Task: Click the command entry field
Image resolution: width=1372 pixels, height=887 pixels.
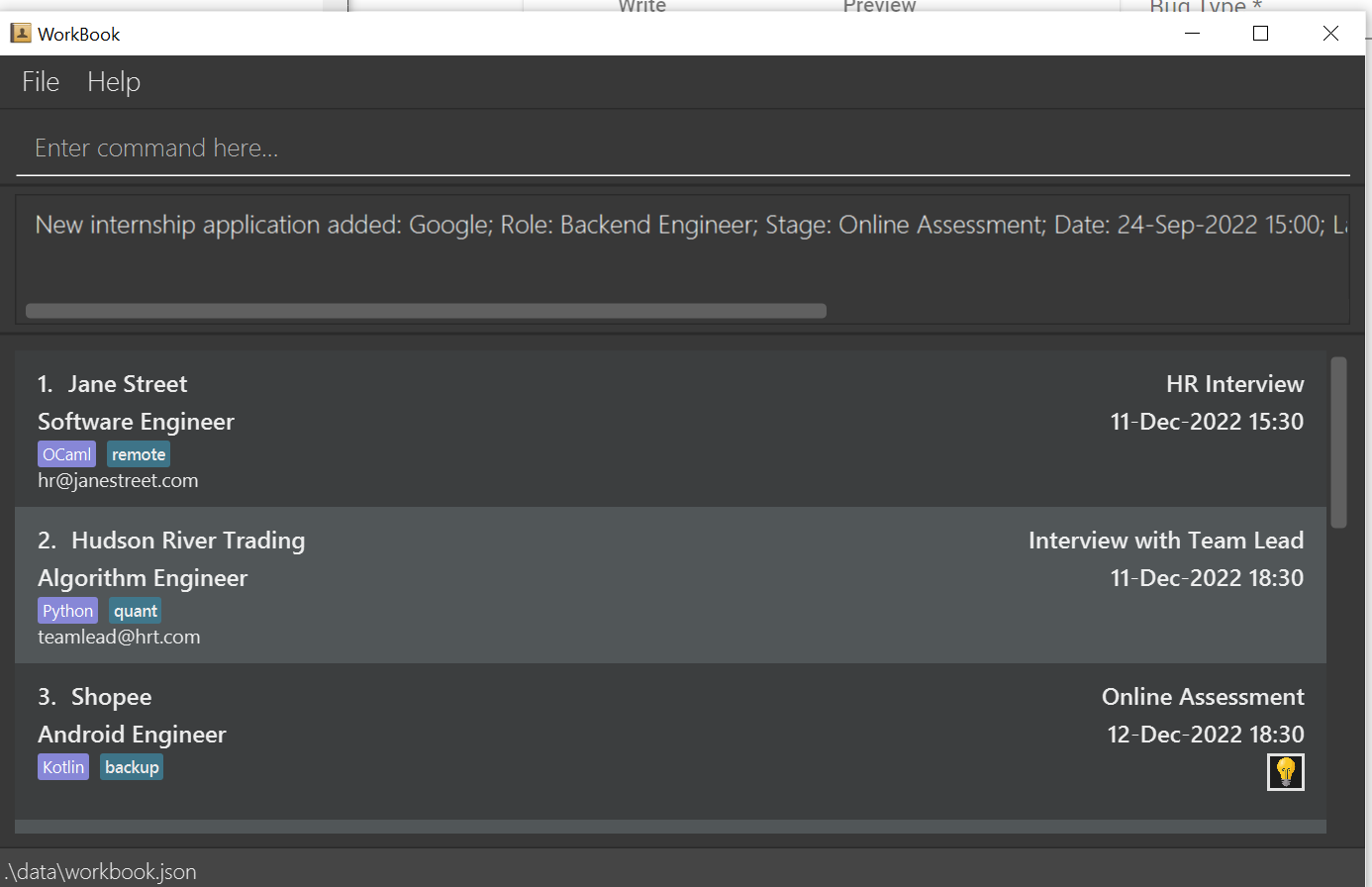Action: [683, 148]
